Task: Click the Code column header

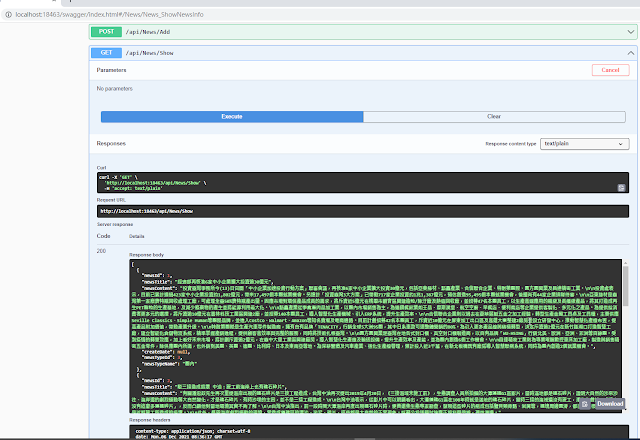Action: pyautogui.click(x=103, y=236)
